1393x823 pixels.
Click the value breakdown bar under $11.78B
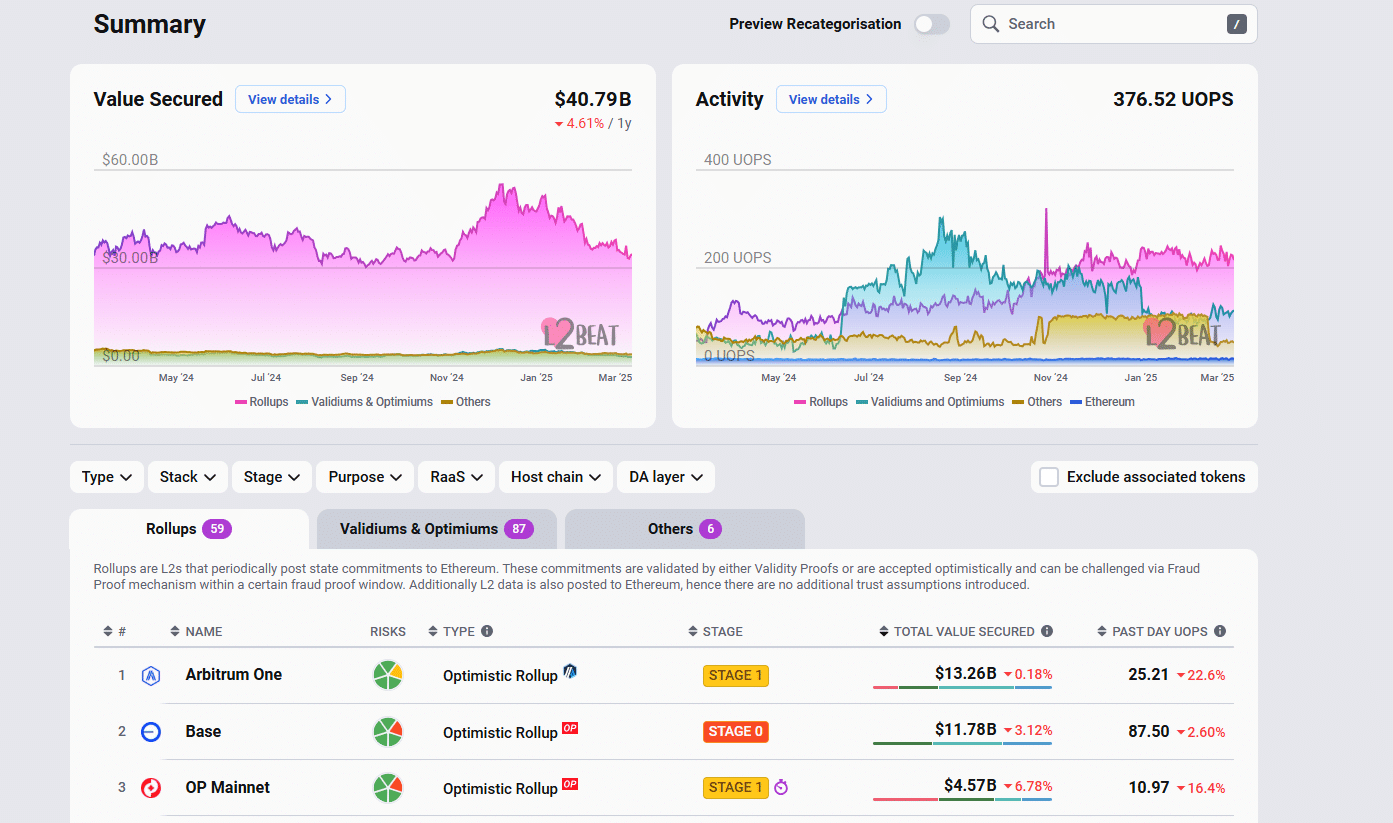[x=962, y=744]
